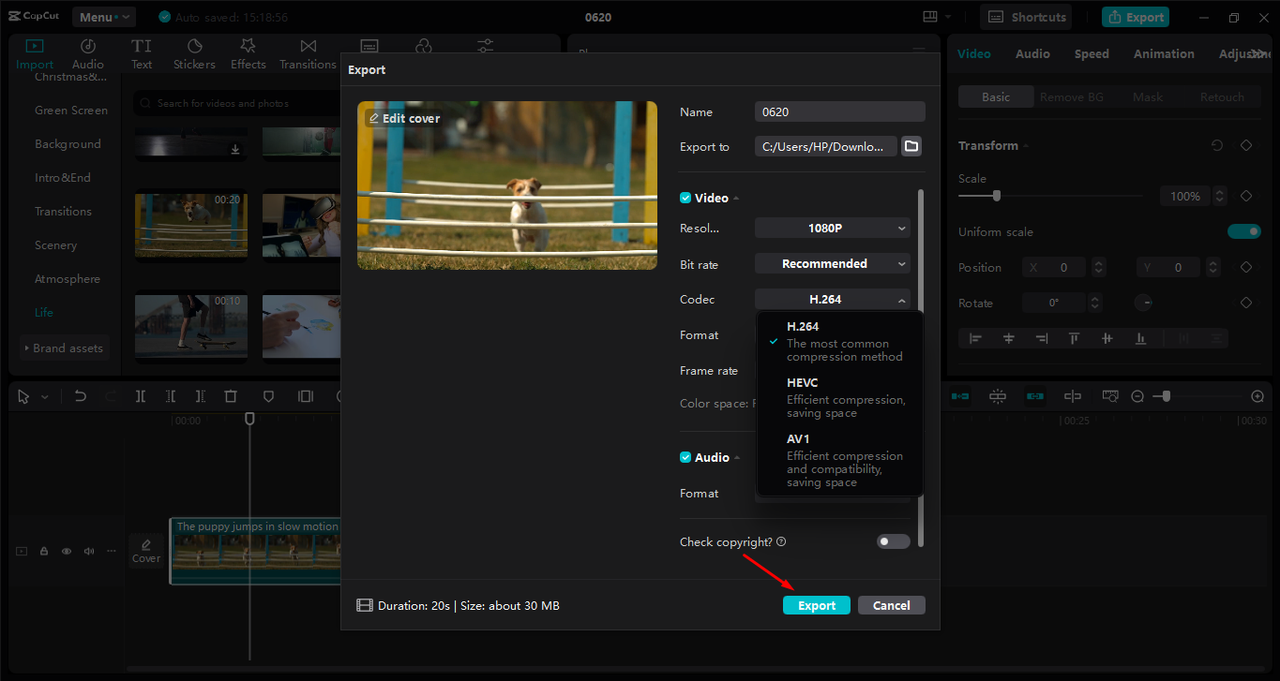Browse for the export folder
The image size is (1280, 681).
click(x=911, y=146)
